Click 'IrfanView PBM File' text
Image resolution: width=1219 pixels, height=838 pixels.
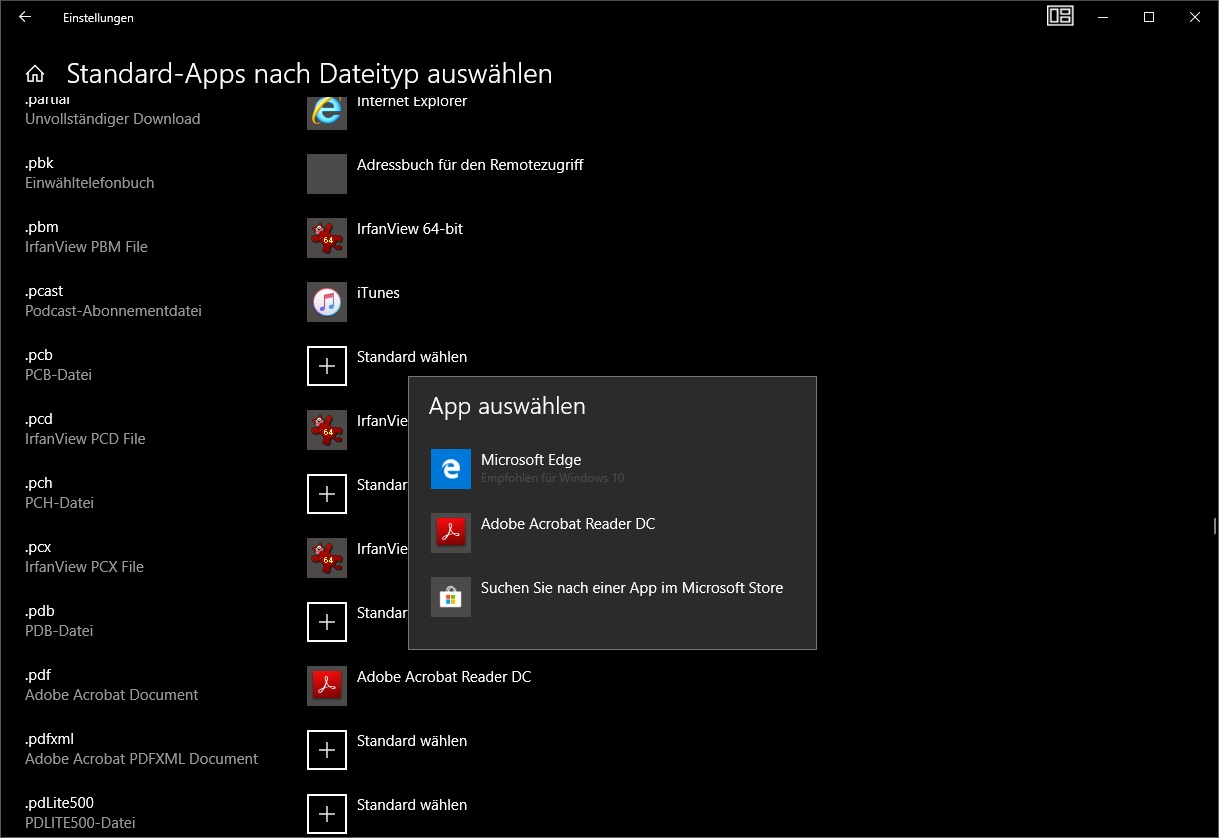pos(86,247)
